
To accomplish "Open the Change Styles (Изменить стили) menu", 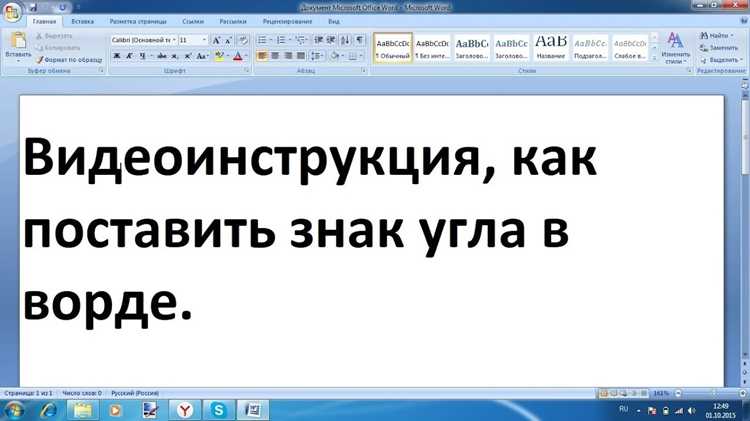I will (x=675, y=48).
